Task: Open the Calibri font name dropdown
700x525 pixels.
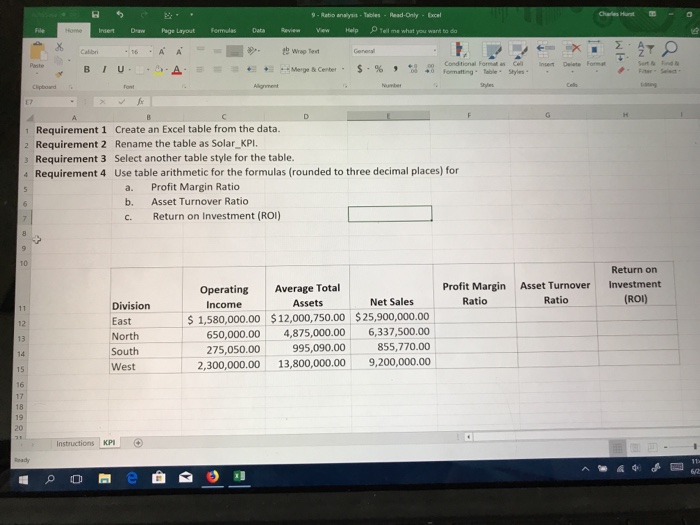Action: (x=126, y=52)
